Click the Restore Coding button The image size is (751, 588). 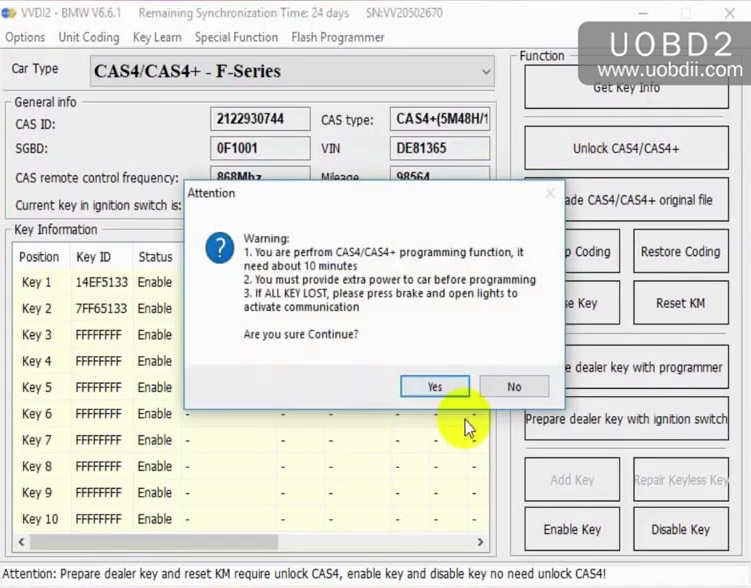point(681,251)
